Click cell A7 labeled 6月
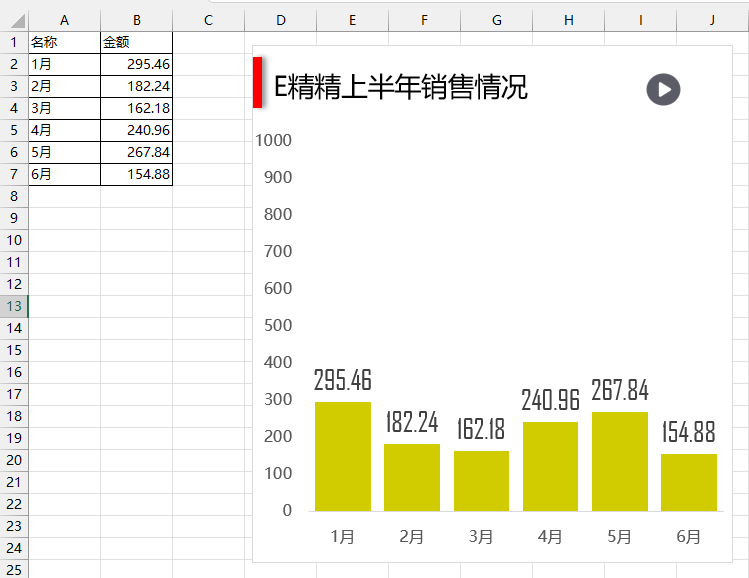 click(64, 174)
